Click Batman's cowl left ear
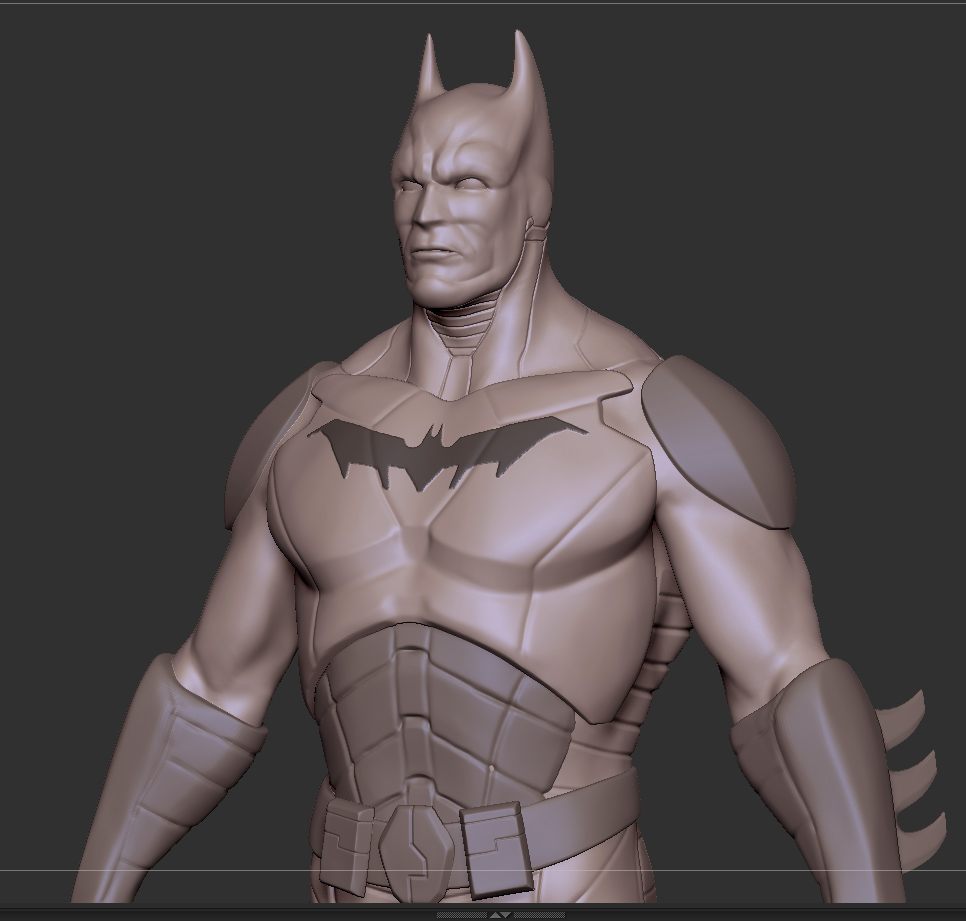 [x=432, y=60]
